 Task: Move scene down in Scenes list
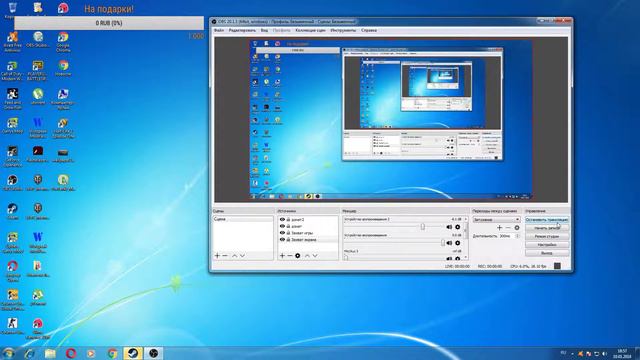(x=242, y=256)
